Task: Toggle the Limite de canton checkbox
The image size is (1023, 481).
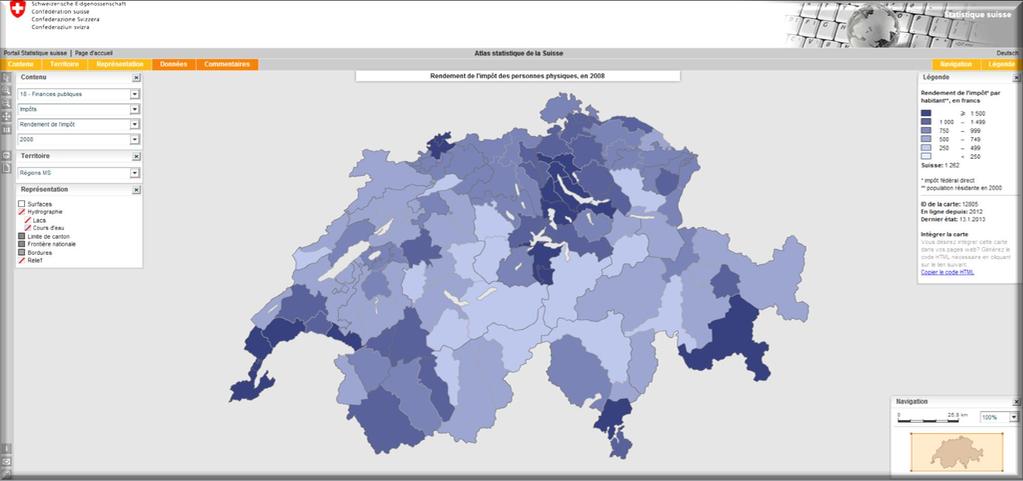Action: point(22,236)
